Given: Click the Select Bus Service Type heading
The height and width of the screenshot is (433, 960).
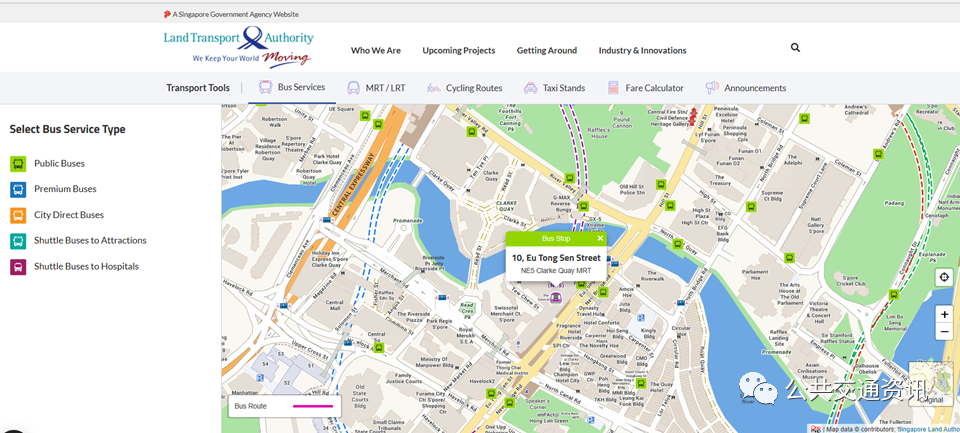Looking at the screenshot, I should (x=67, y=129).
